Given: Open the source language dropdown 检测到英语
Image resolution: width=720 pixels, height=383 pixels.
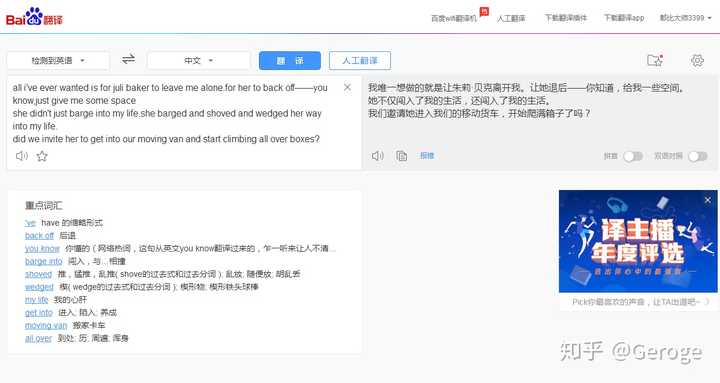Looking at the screenshot, I should 58,60.
